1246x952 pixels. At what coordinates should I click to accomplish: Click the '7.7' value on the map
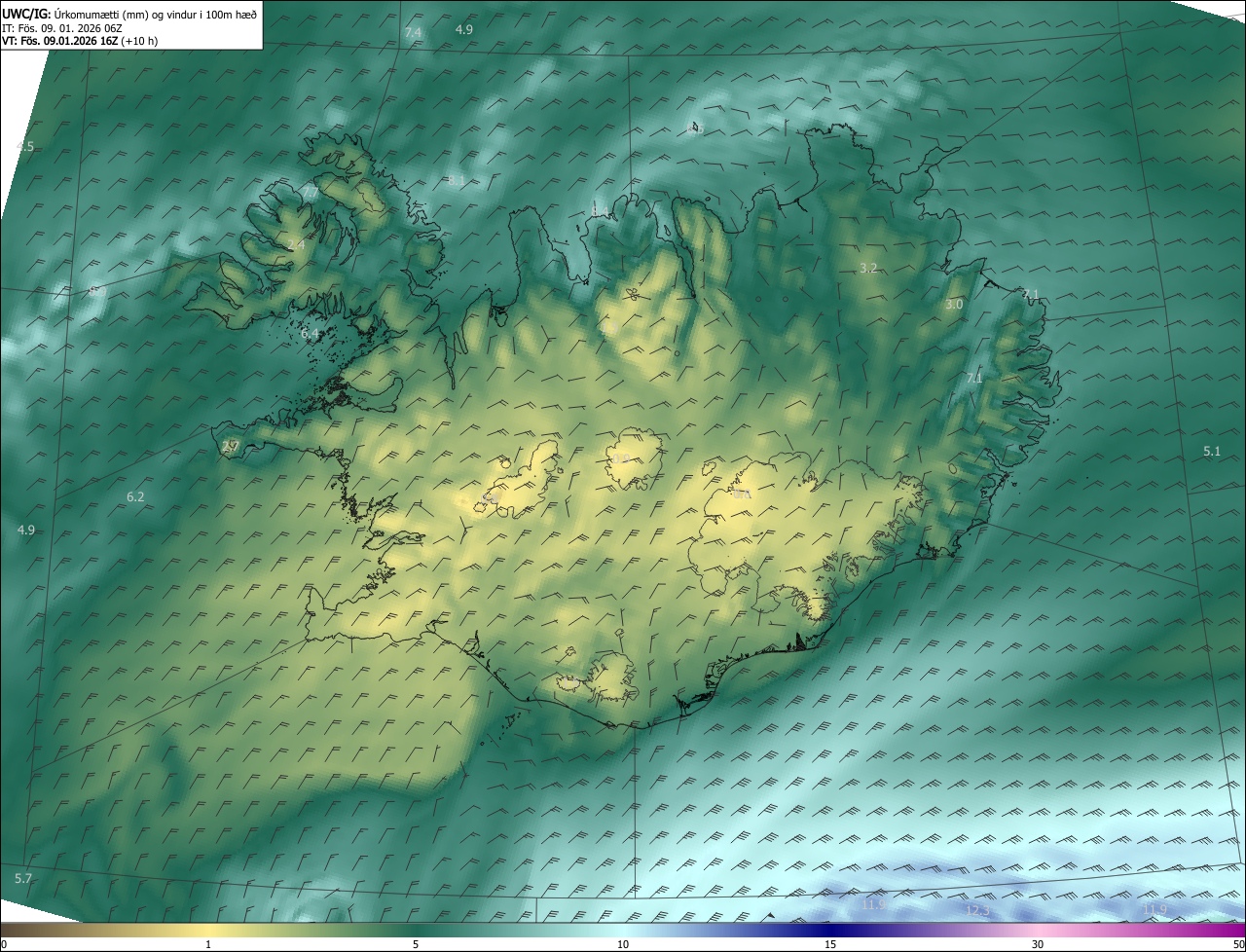coord(311,194)
